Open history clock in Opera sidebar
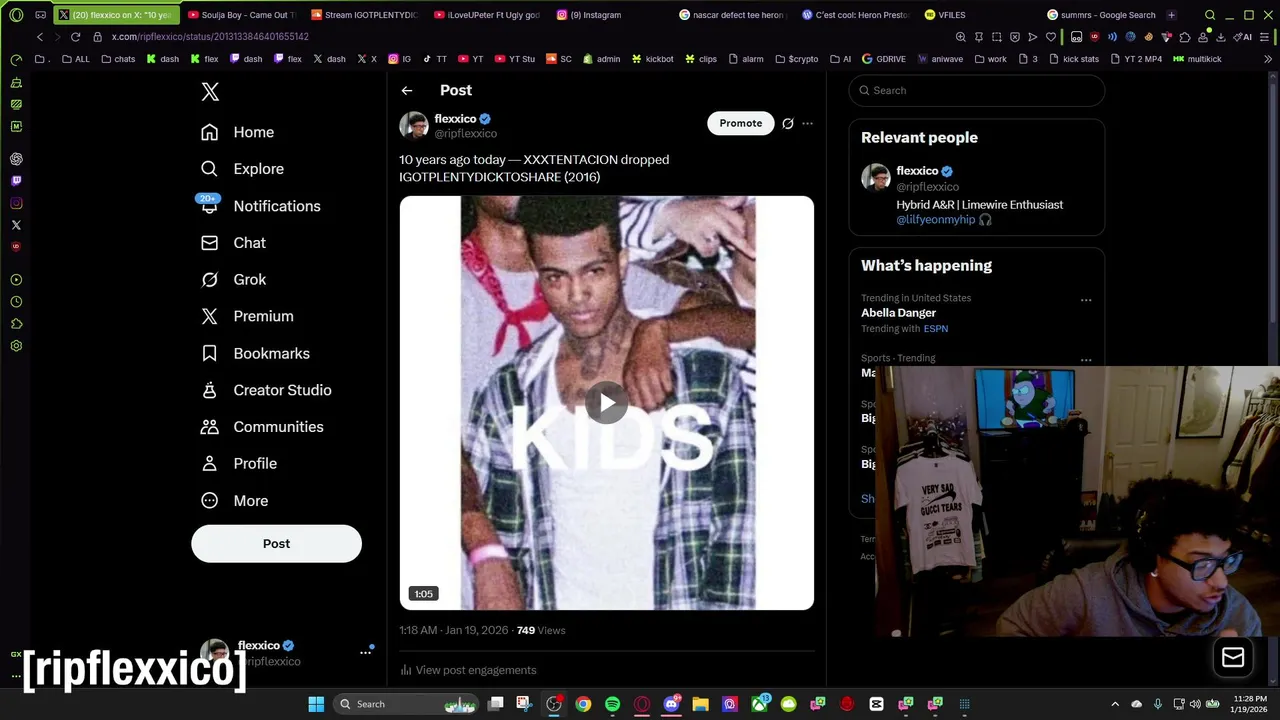 16,302
